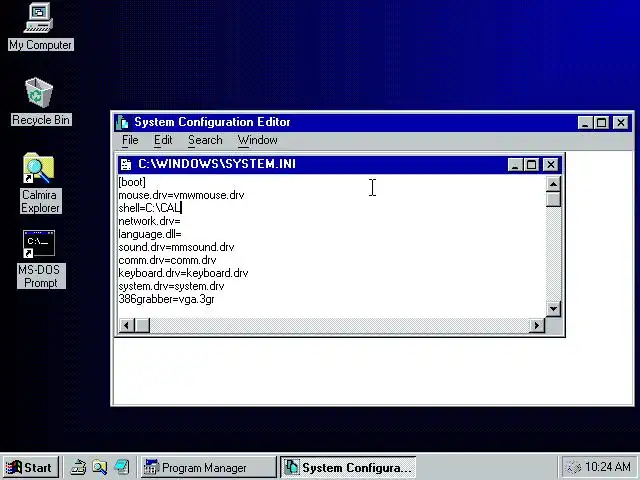Click the horizontal scrollbar right arrow
640x480 pixels.
coord(537,325)
